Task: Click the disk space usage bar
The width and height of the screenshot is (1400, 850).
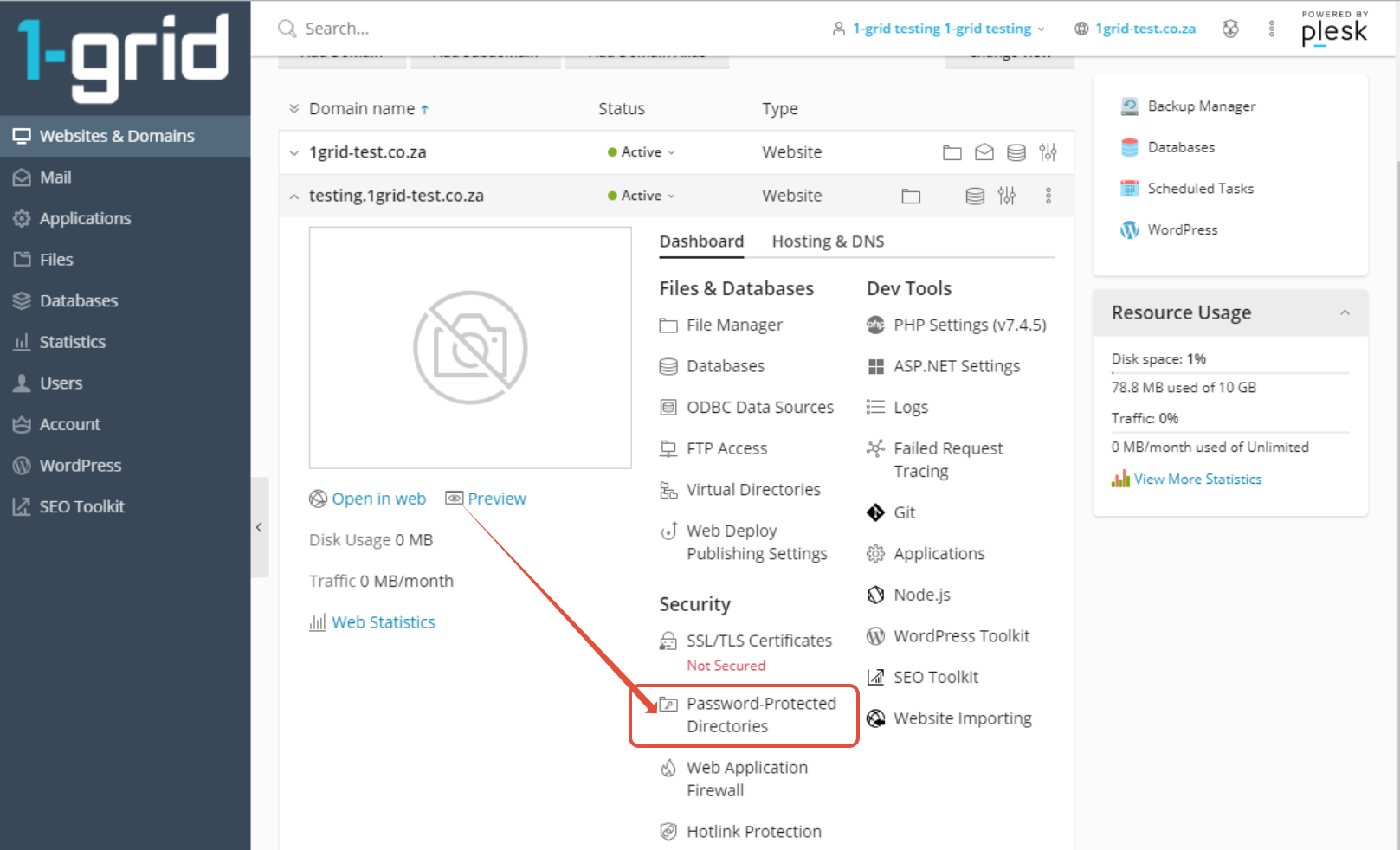Action: (1230, 373)
